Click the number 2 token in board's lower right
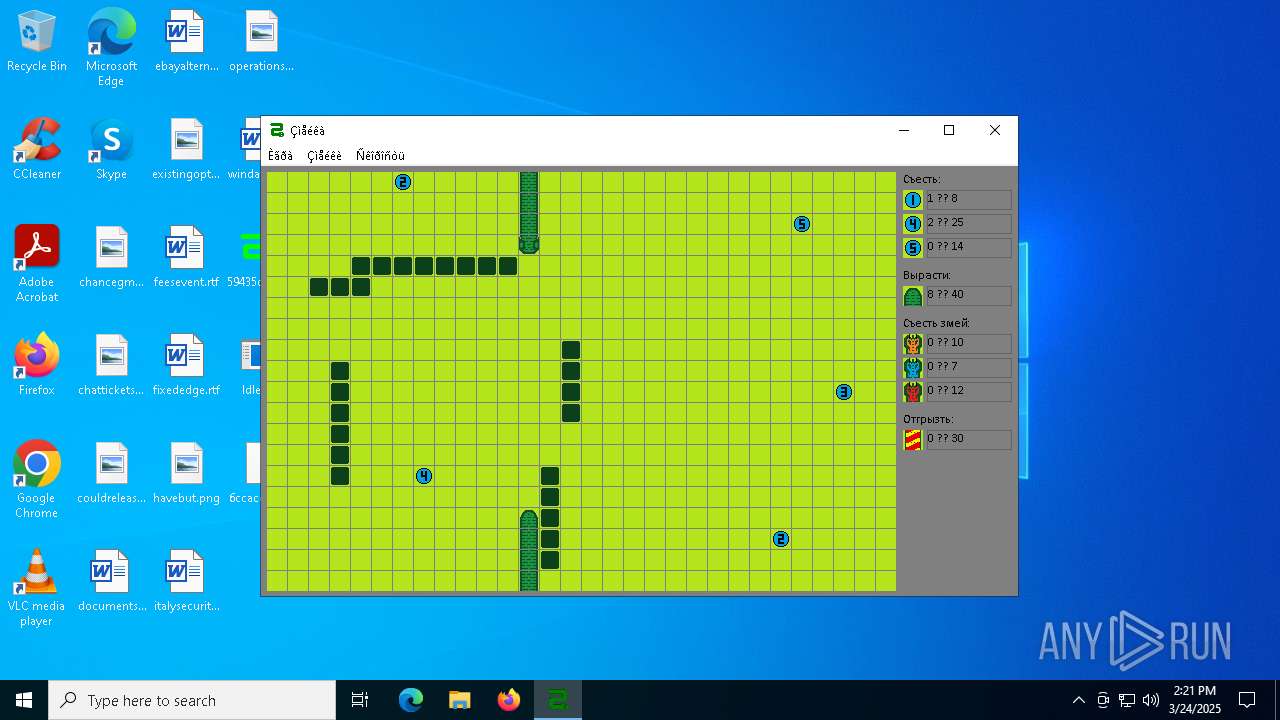The width and height of the screenshot is (1280, 720). click(x=781, y=539)
